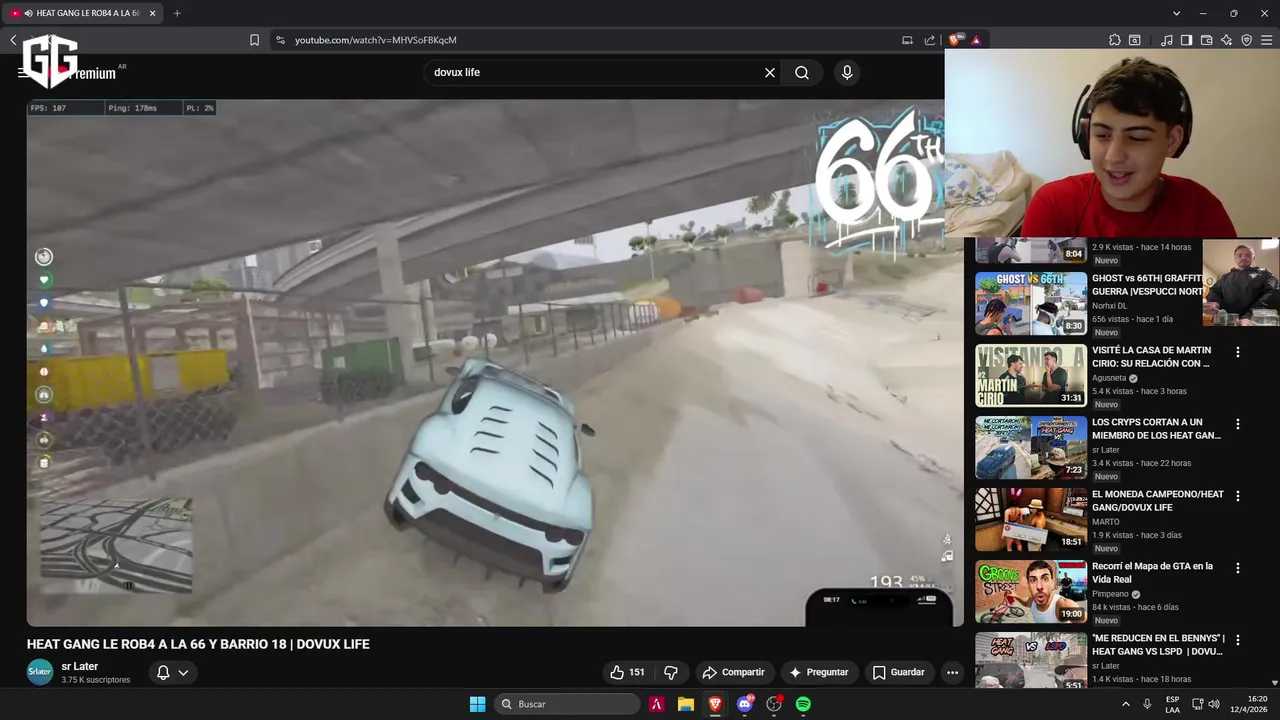This screenshot has height=720, width=1280.
Task: Dislike the video
Action: click(671, 672)
